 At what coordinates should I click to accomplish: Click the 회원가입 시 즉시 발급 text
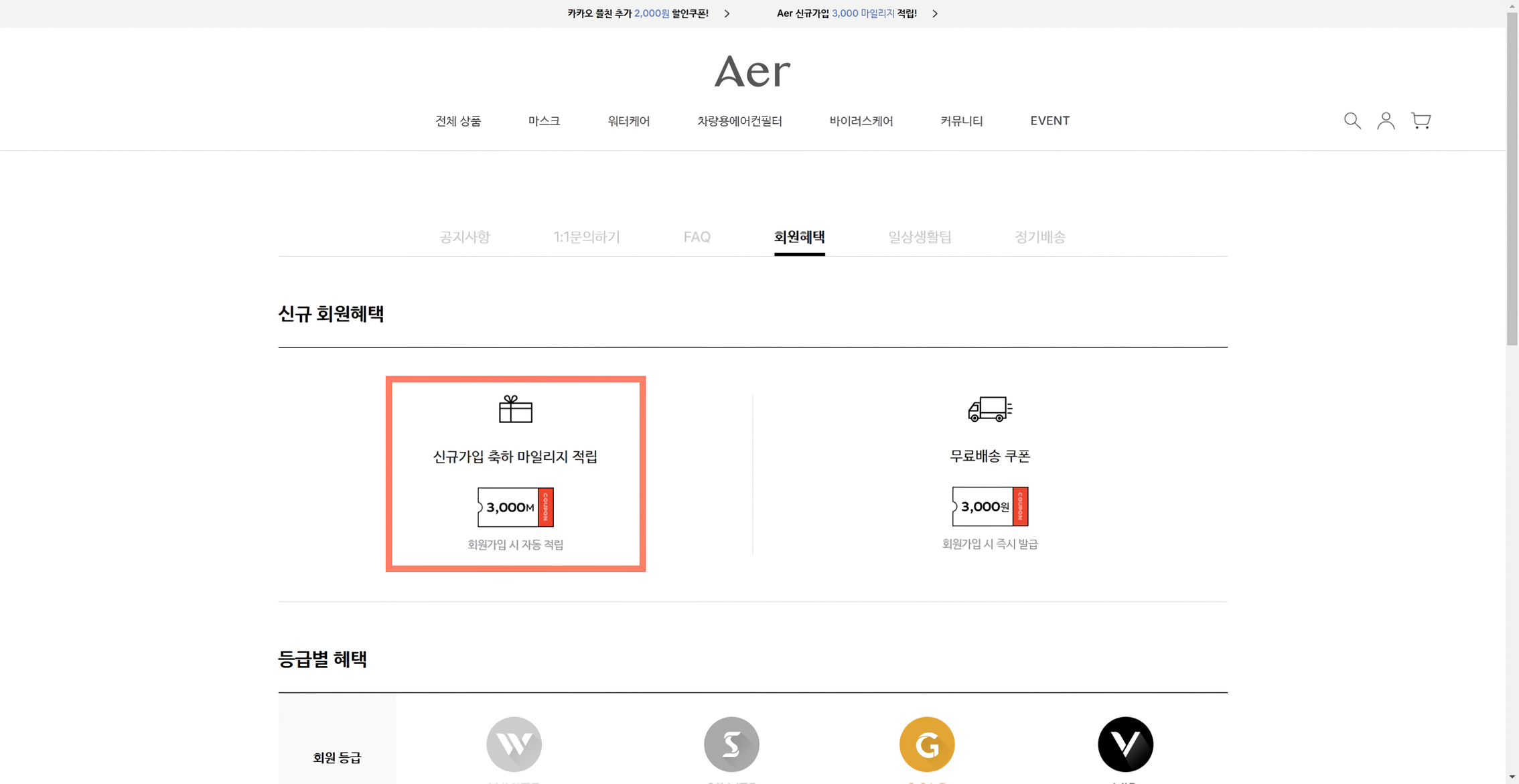click(x=990, y=544)
